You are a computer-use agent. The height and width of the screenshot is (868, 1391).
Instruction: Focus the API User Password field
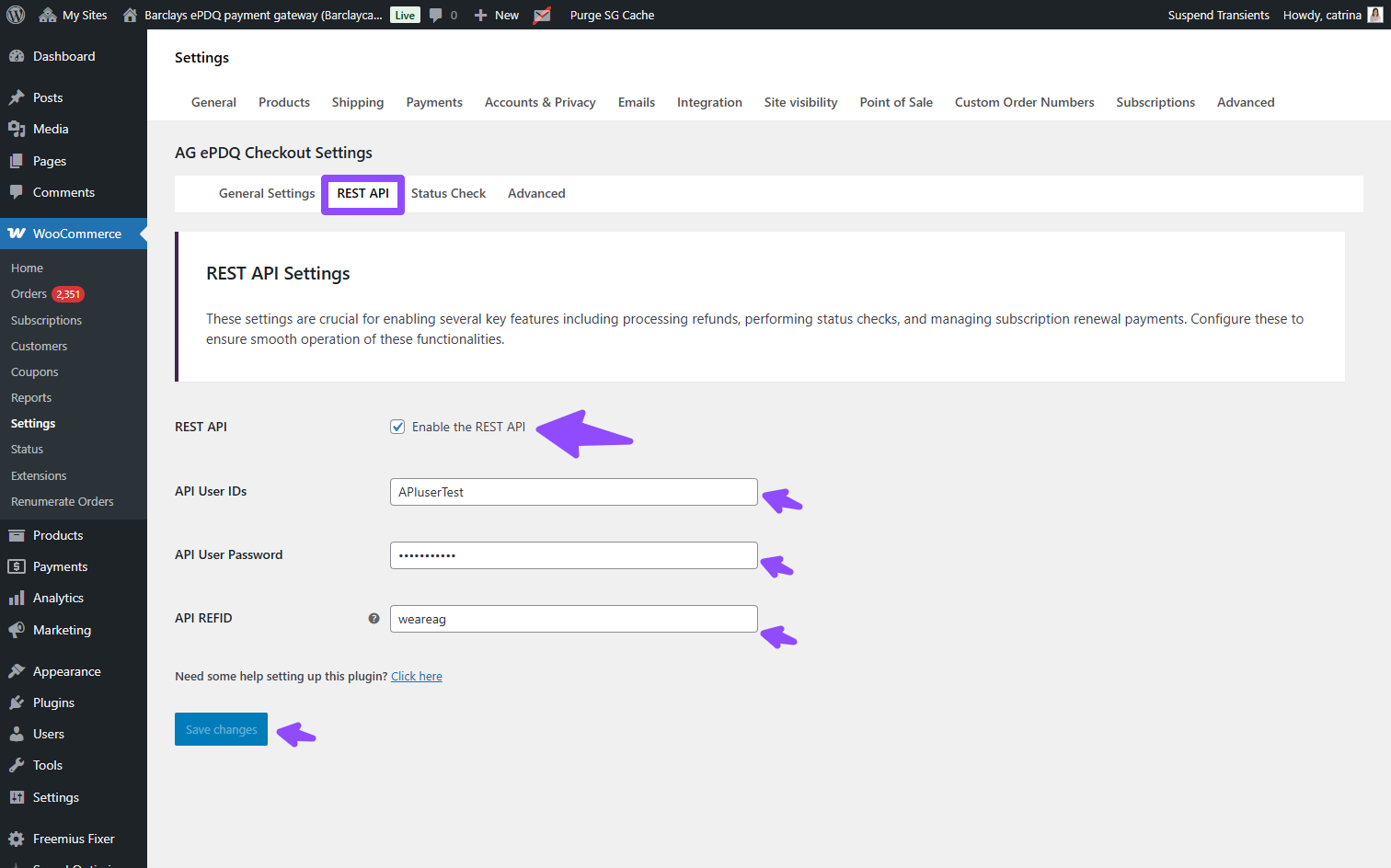(574, 555)
